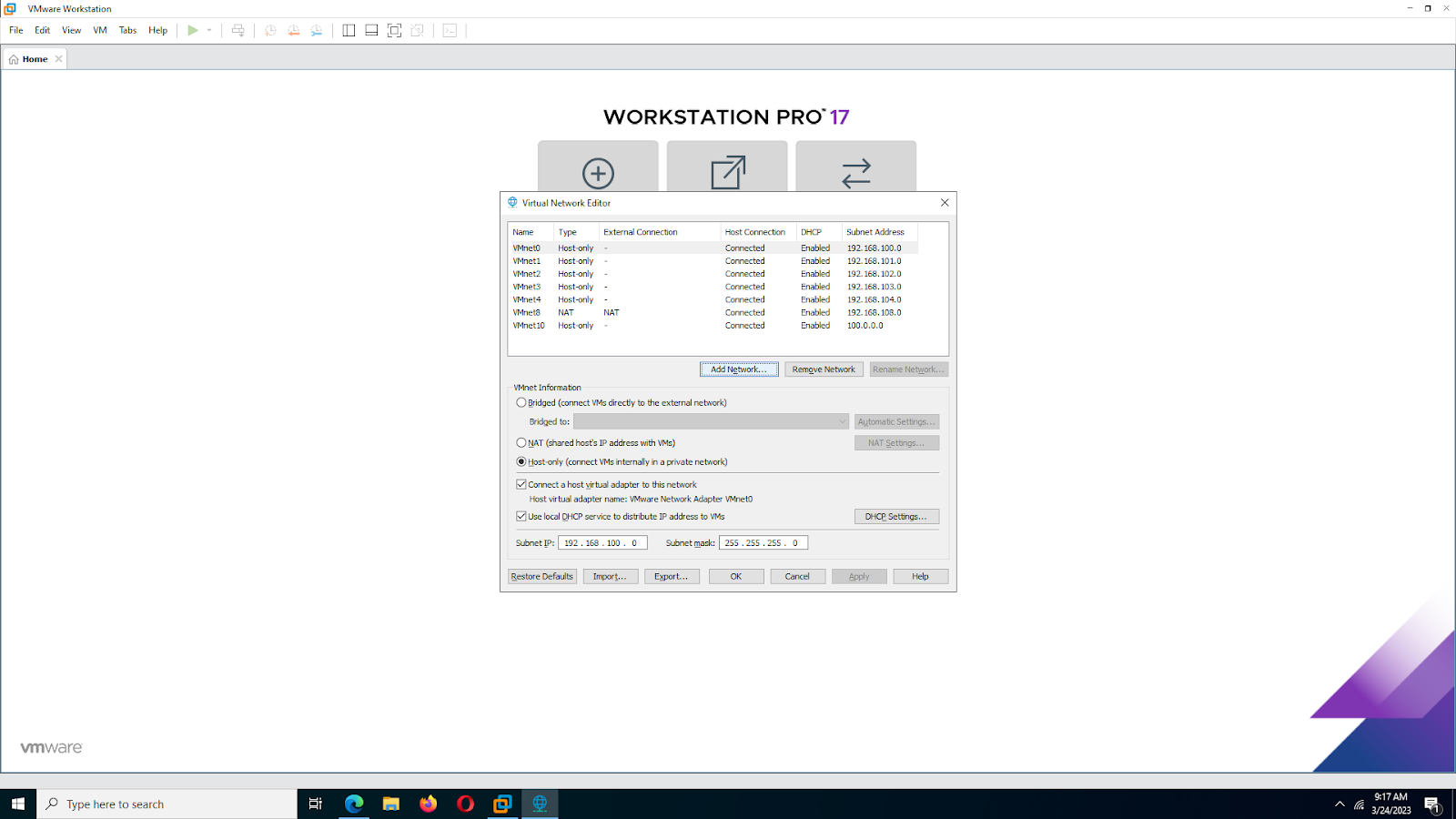Select the VMnet1 network row
1456x819 pixels.
tap(713, 261)
